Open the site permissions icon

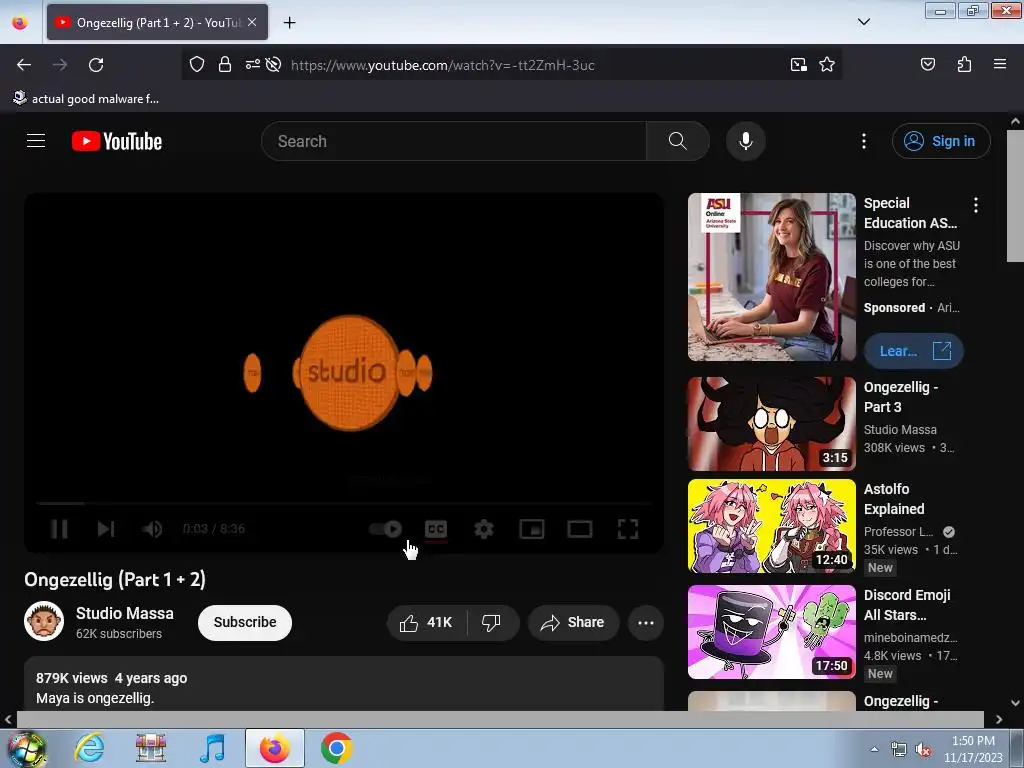(253, 65)
